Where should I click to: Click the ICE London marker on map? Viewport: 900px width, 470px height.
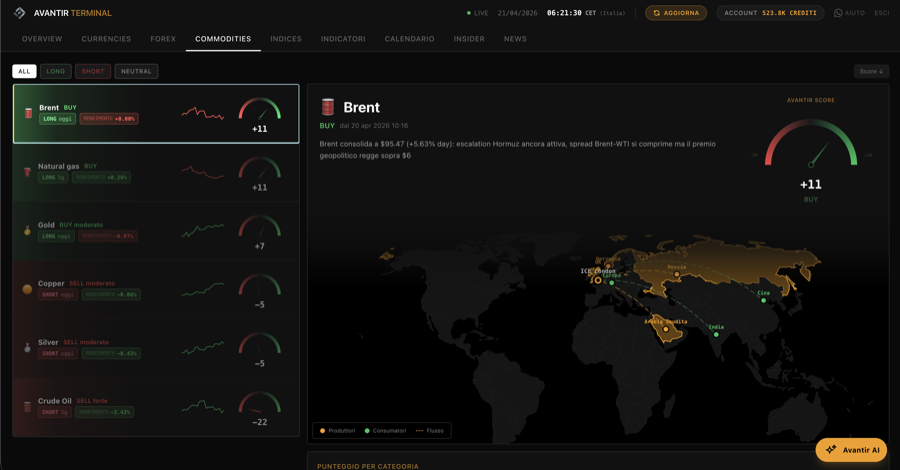[598, 280]
